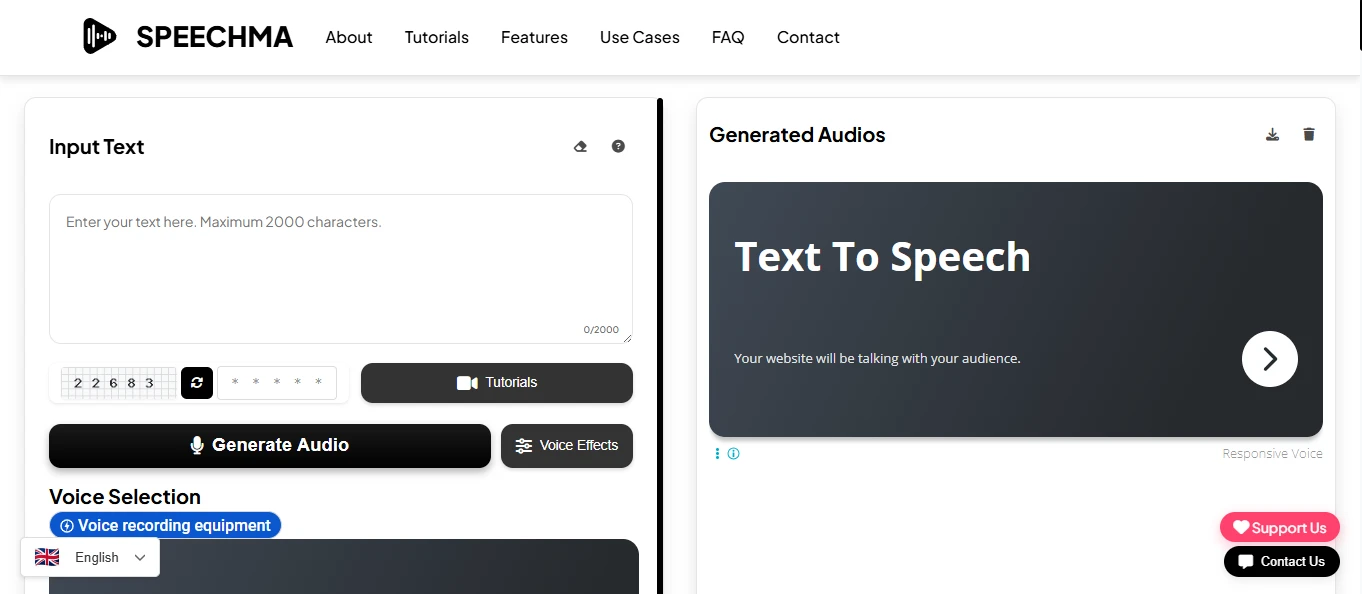Screen dimensions: 1362x594
Task: Open help via the question mark icon
Action: click(618, 146)
